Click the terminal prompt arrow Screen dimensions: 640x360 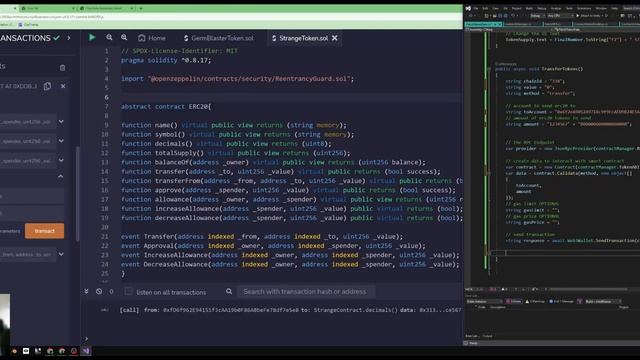[86, 338]
